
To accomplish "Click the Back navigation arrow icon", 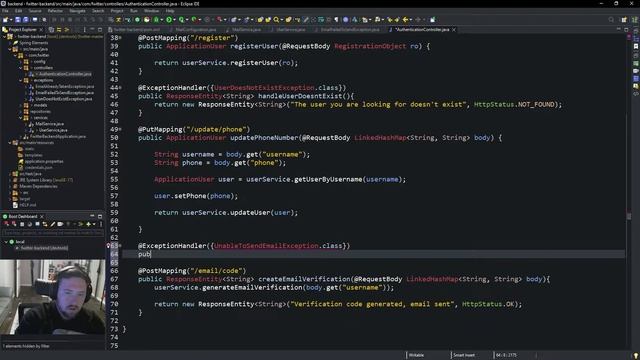I will [x=405, y=20].
